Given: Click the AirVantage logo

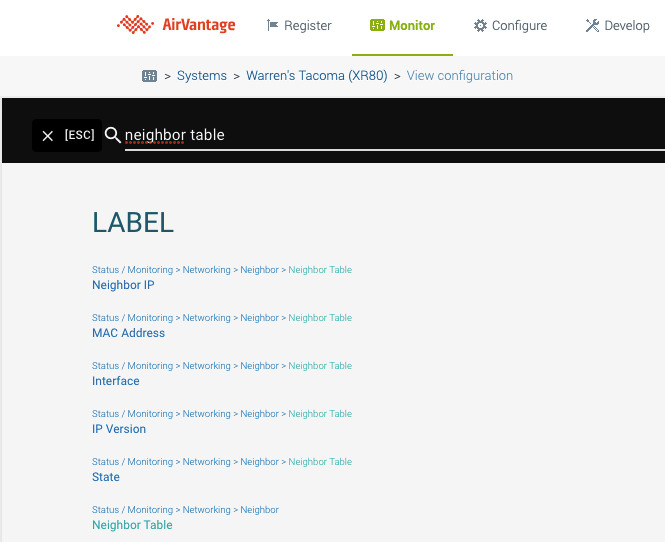Looking at the screenshot, I should [176, 25].
